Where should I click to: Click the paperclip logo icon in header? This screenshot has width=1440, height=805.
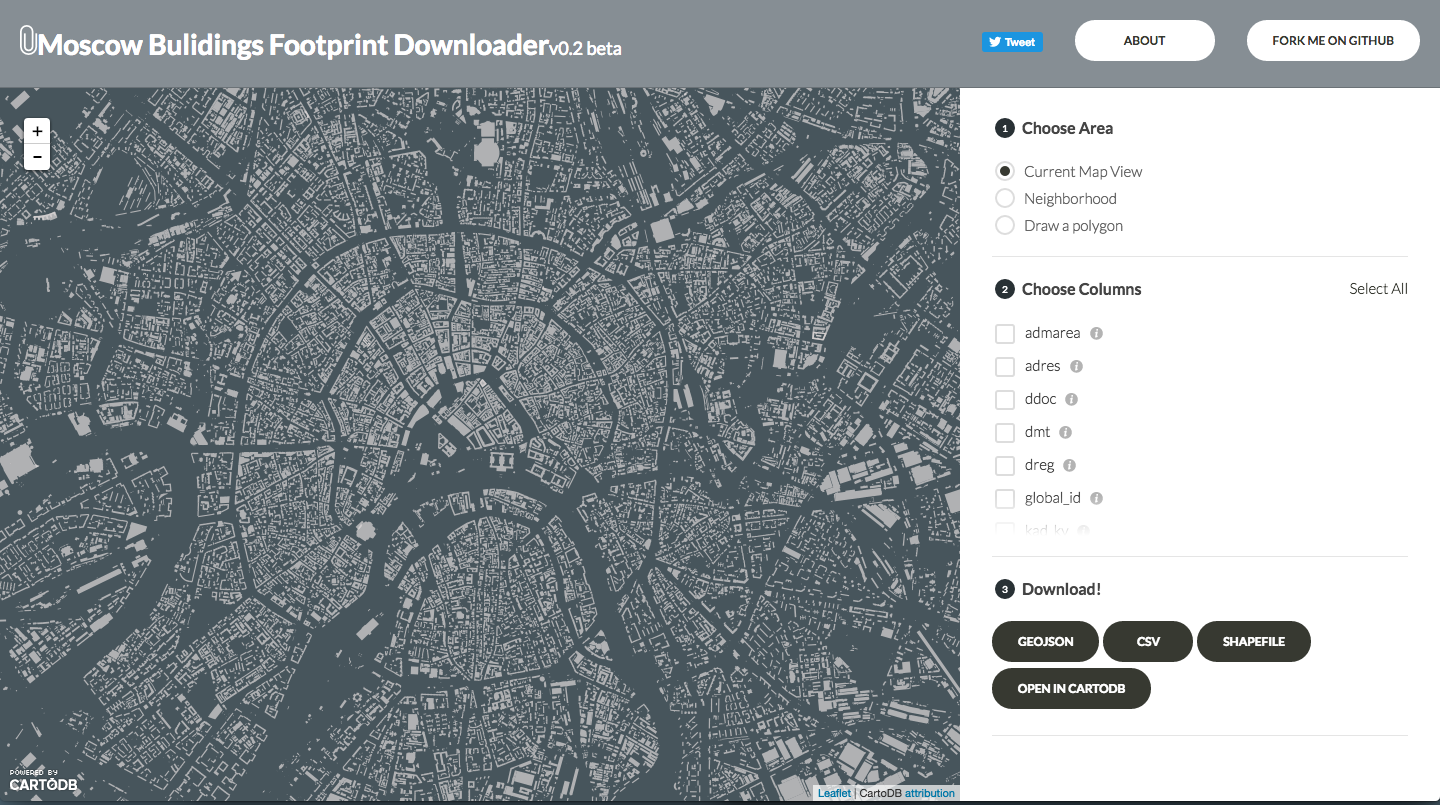28,41
